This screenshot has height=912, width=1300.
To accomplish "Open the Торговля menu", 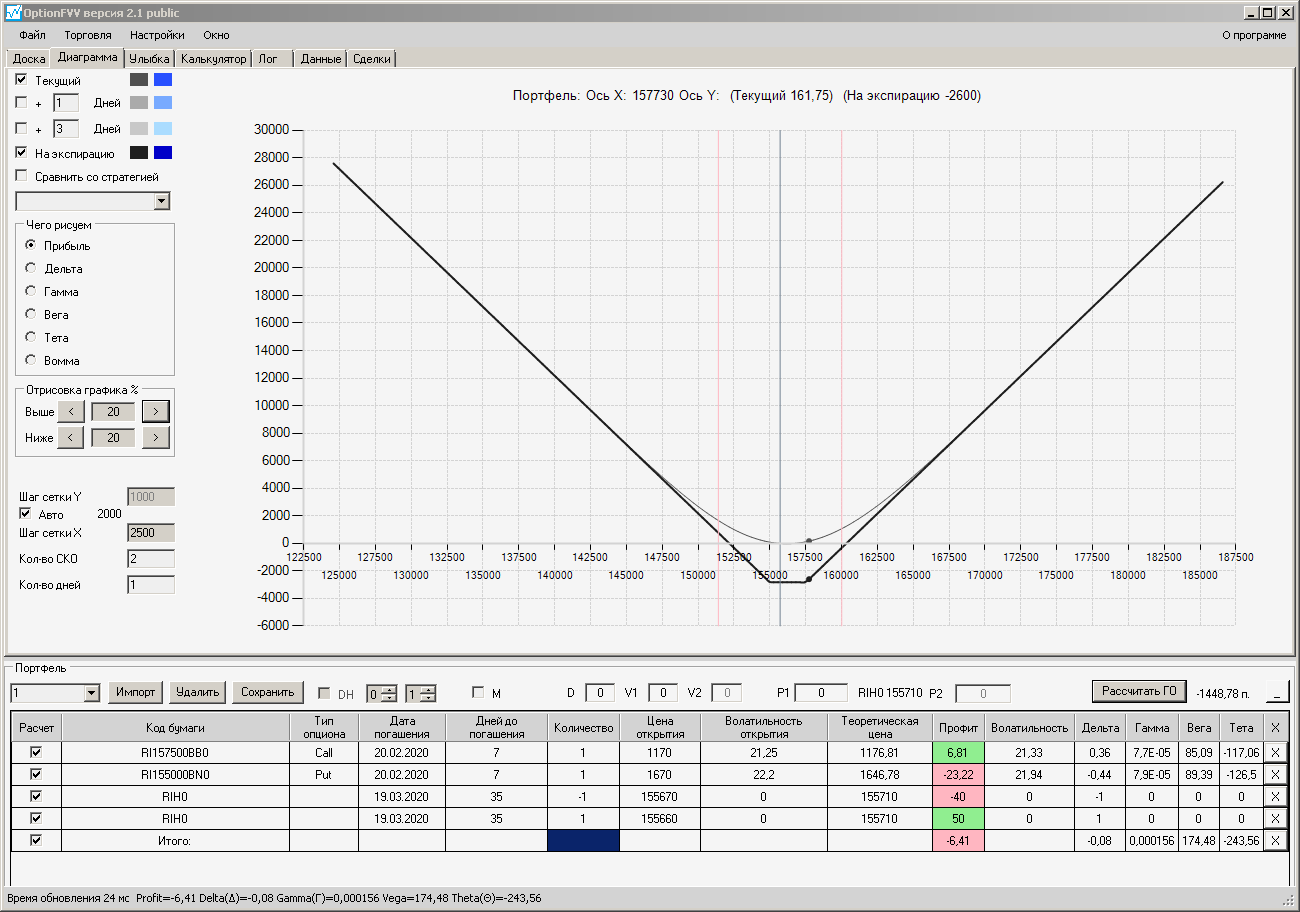I will point(88,35).
